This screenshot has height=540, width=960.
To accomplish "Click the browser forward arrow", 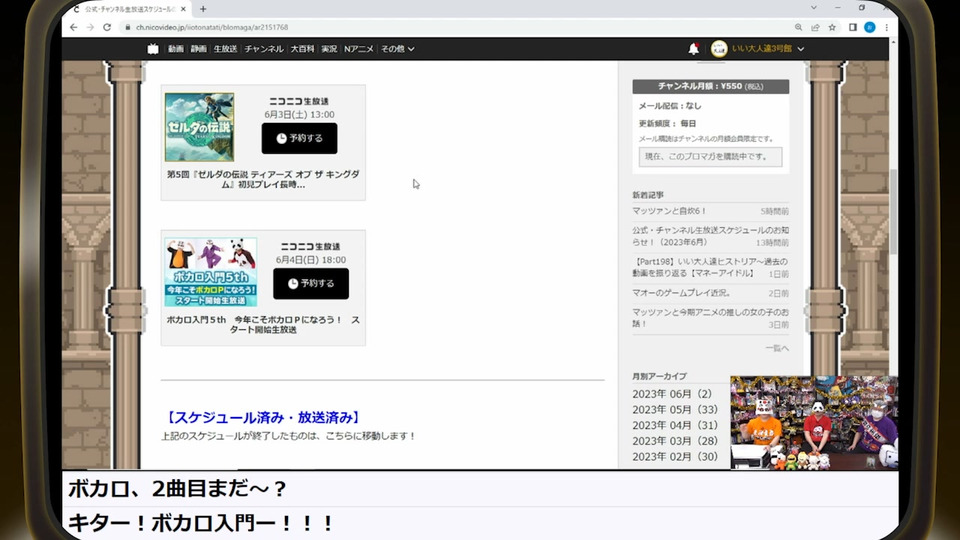I will coord(90,28).
